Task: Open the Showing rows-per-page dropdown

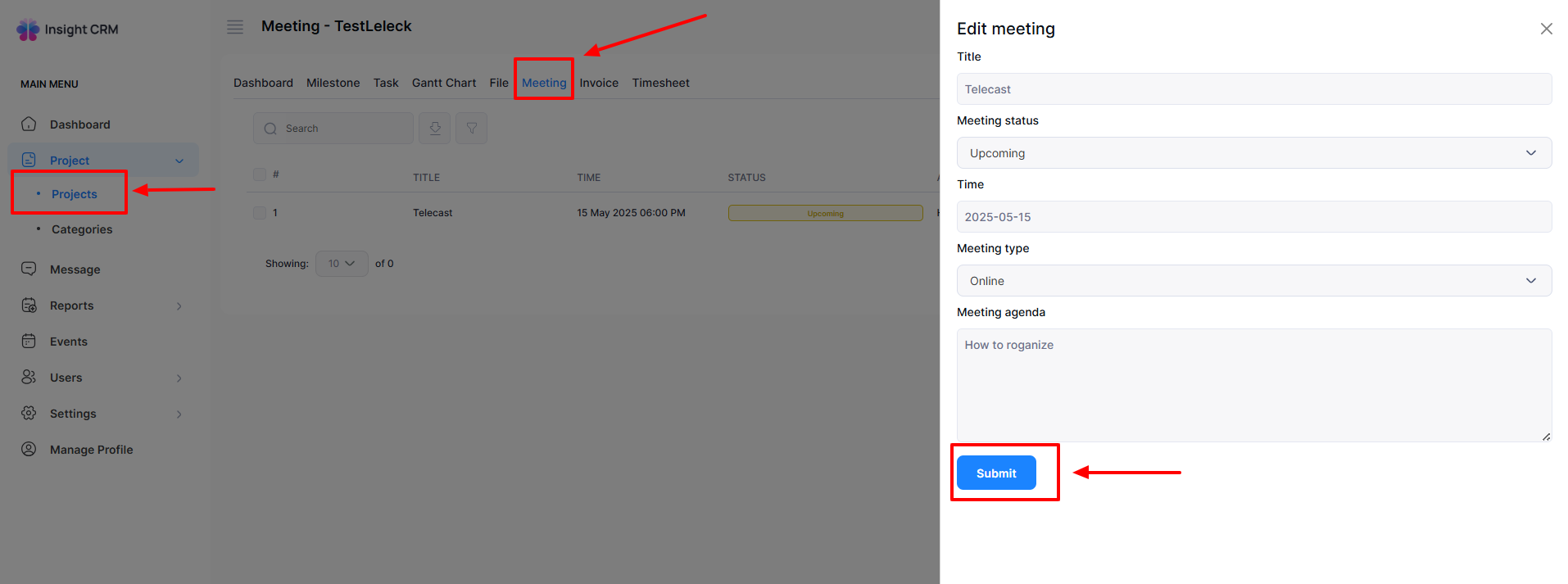Action: (342, 264)
